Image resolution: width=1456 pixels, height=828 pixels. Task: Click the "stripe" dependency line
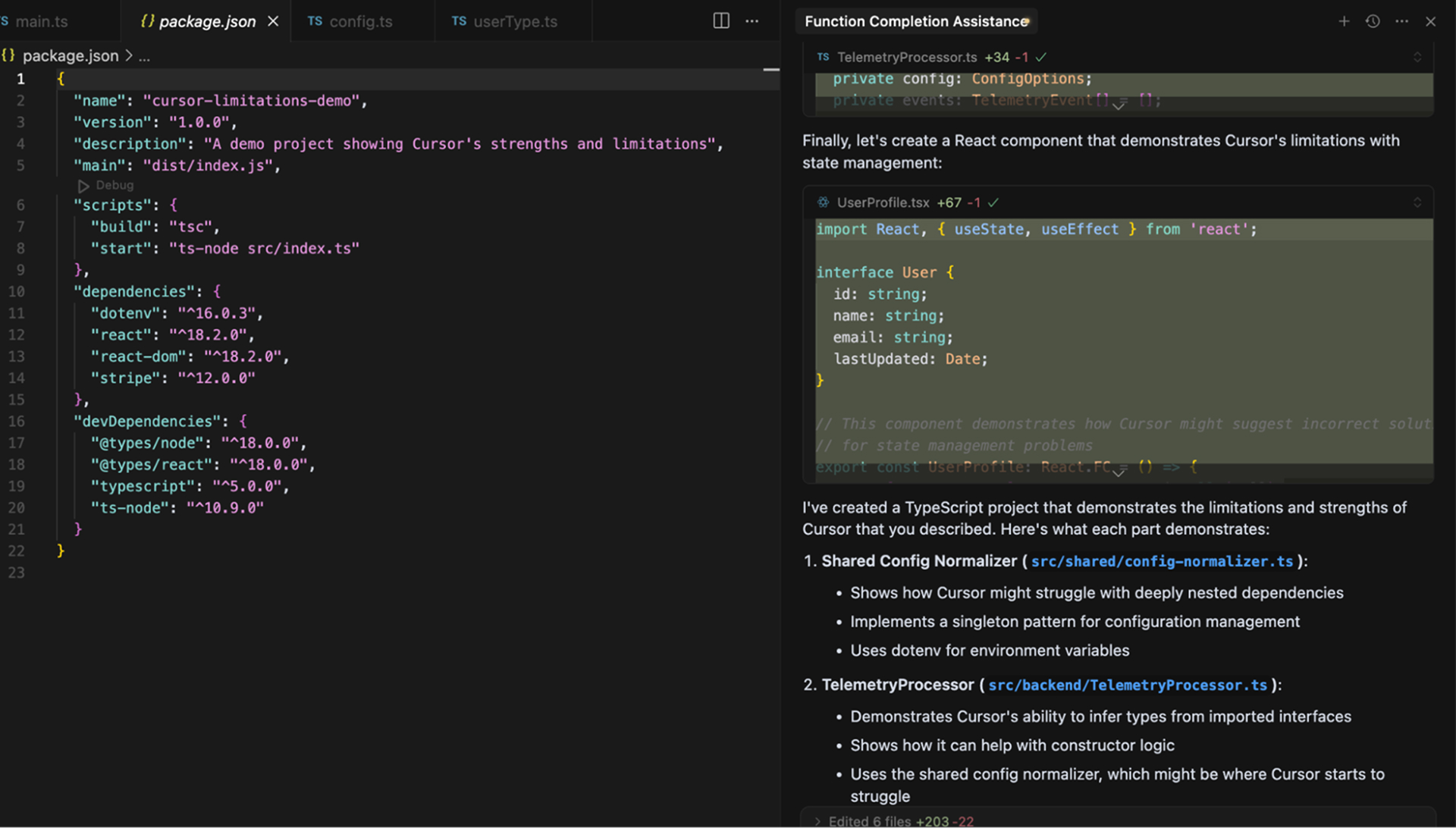coord(173,378)
